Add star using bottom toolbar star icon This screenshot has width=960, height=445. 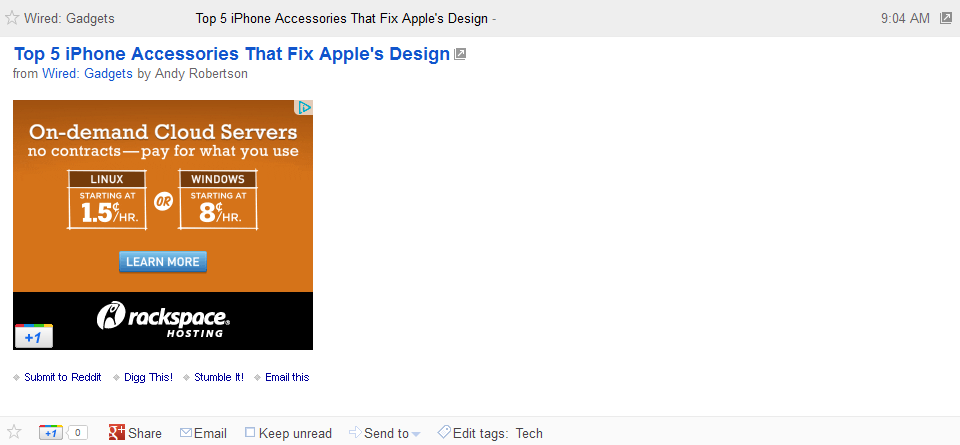(x=13, y=432)
